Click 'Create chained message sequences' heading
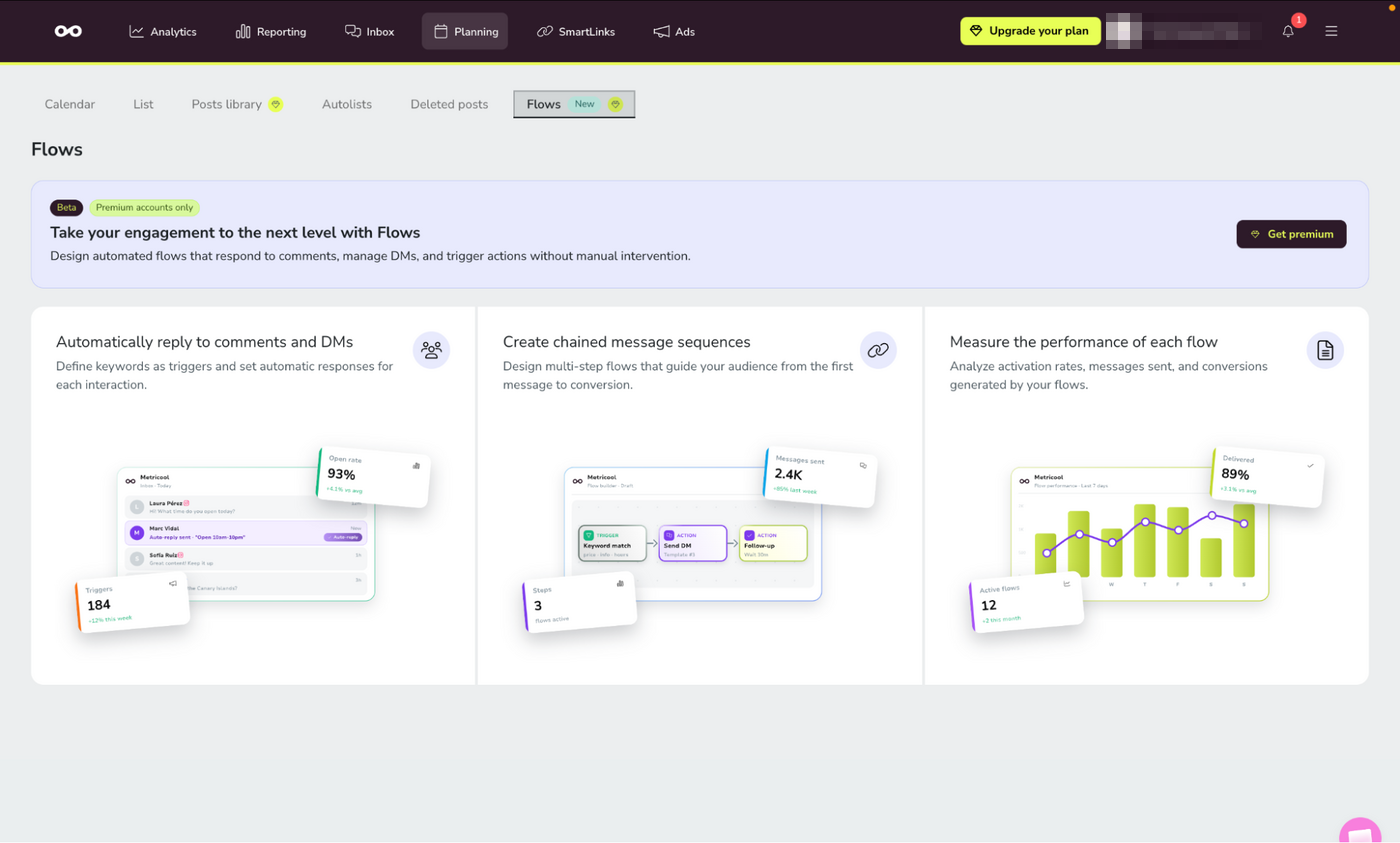Viewport: 1400px width, 843px height. pos(627,342)
